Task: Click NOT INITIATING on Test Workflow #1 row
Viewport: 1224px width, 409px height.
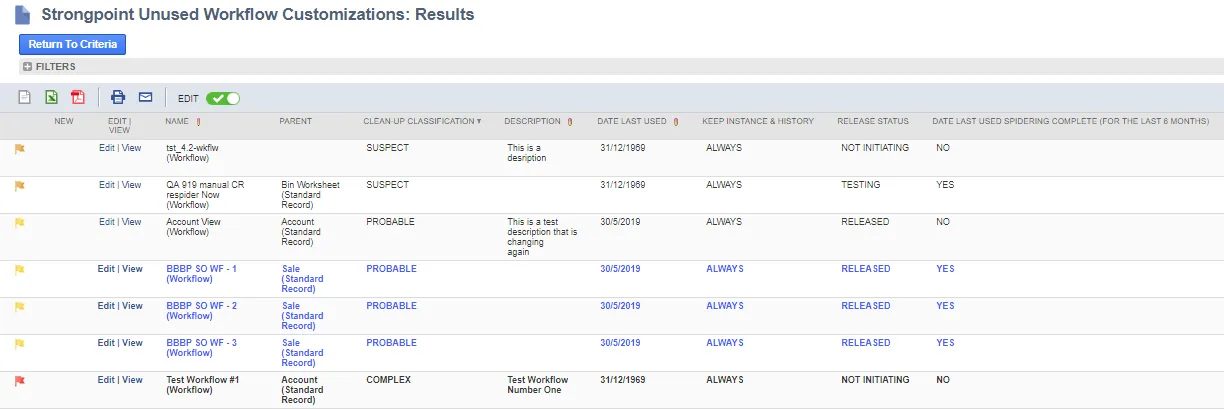Action: pos(875,380)
